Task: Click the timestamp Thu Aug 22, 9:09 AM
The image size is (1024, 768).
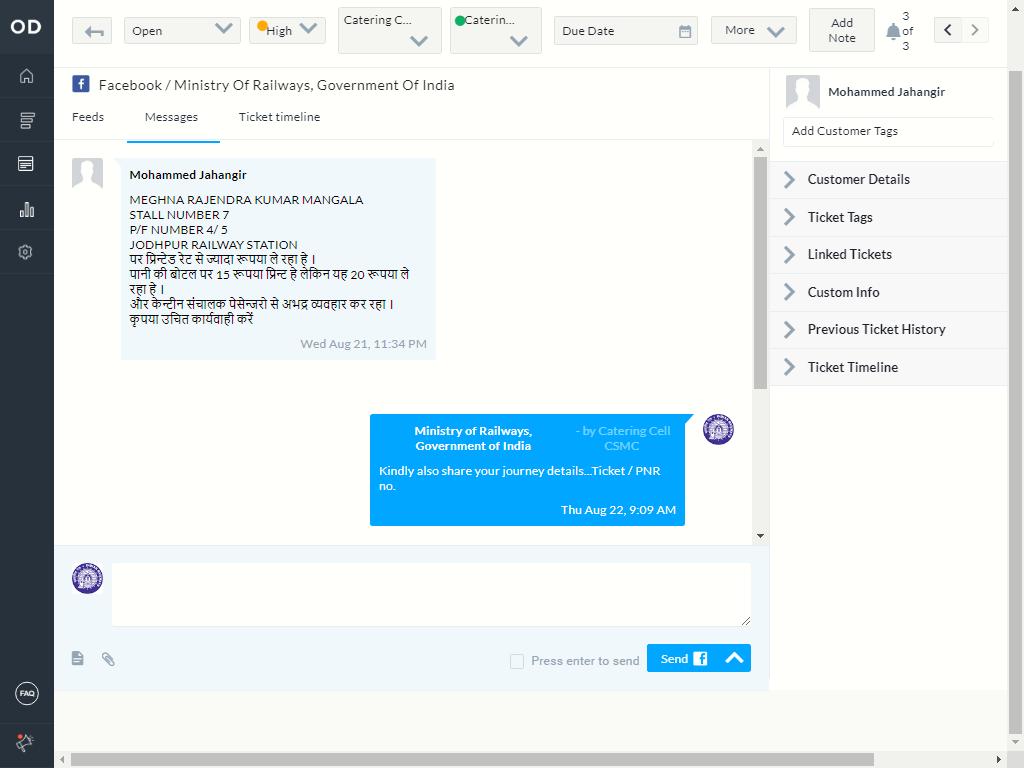Action: point(618,510)
